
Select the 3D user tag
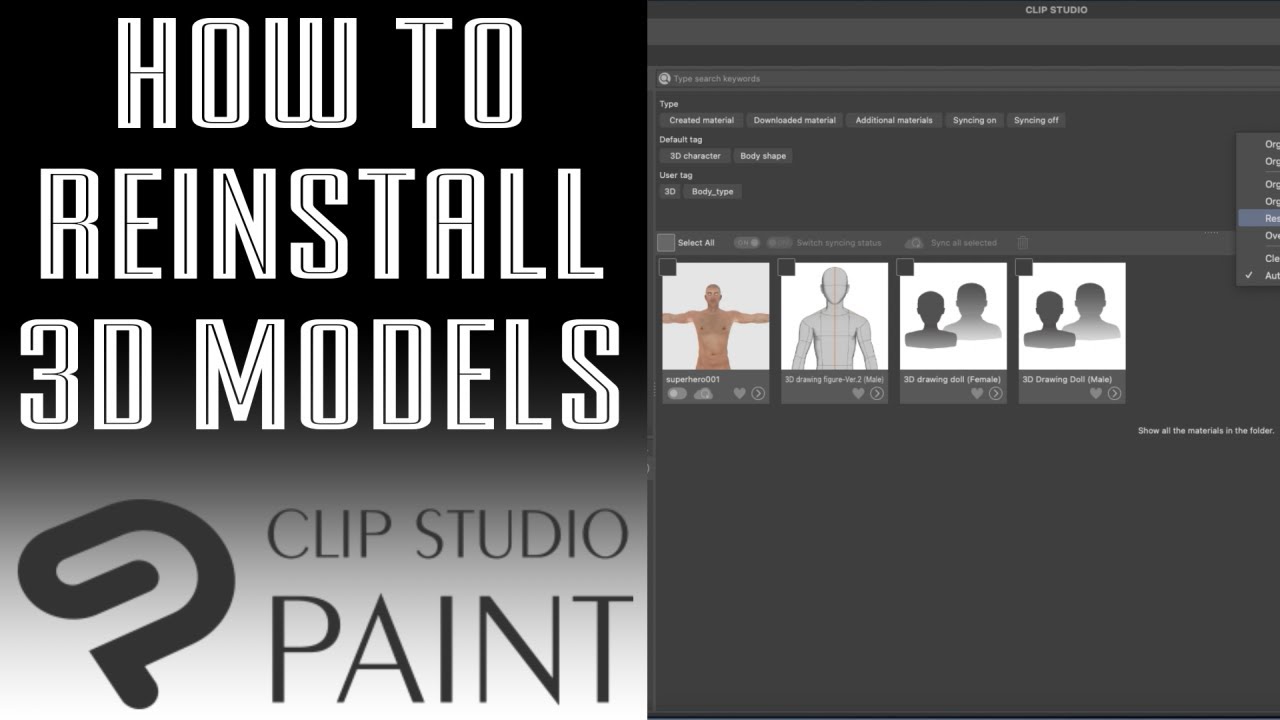[x=670, y=191]
